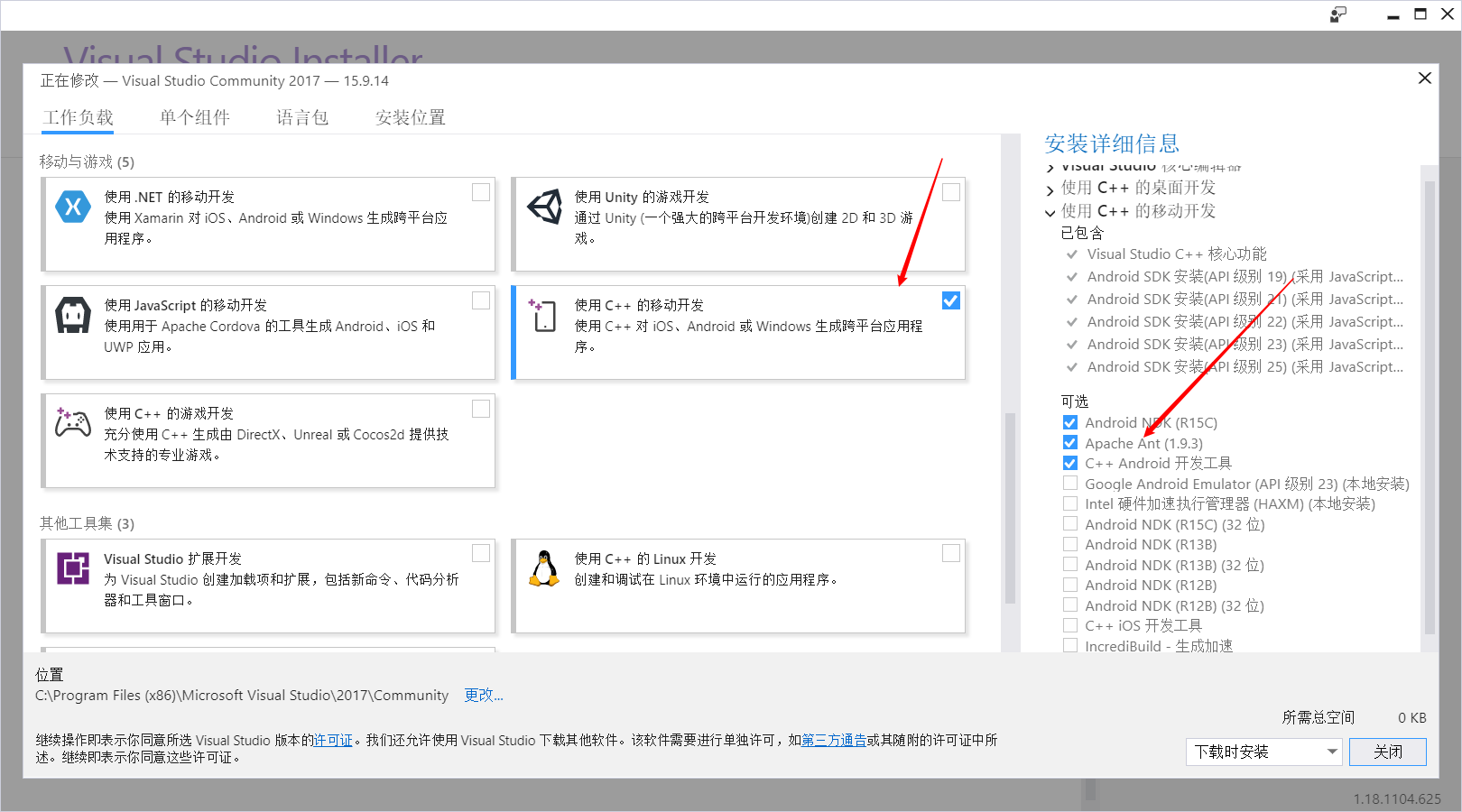Click the 更改 link to change install location

[x=483, y=695]
